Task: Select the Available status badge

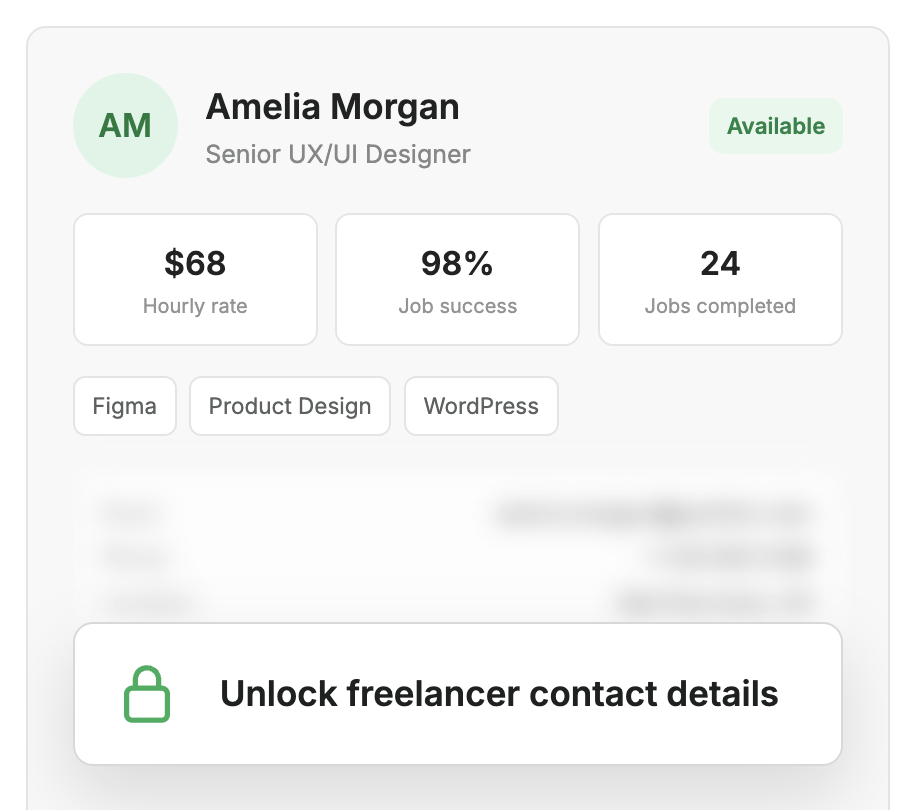Action: (775, 126)
